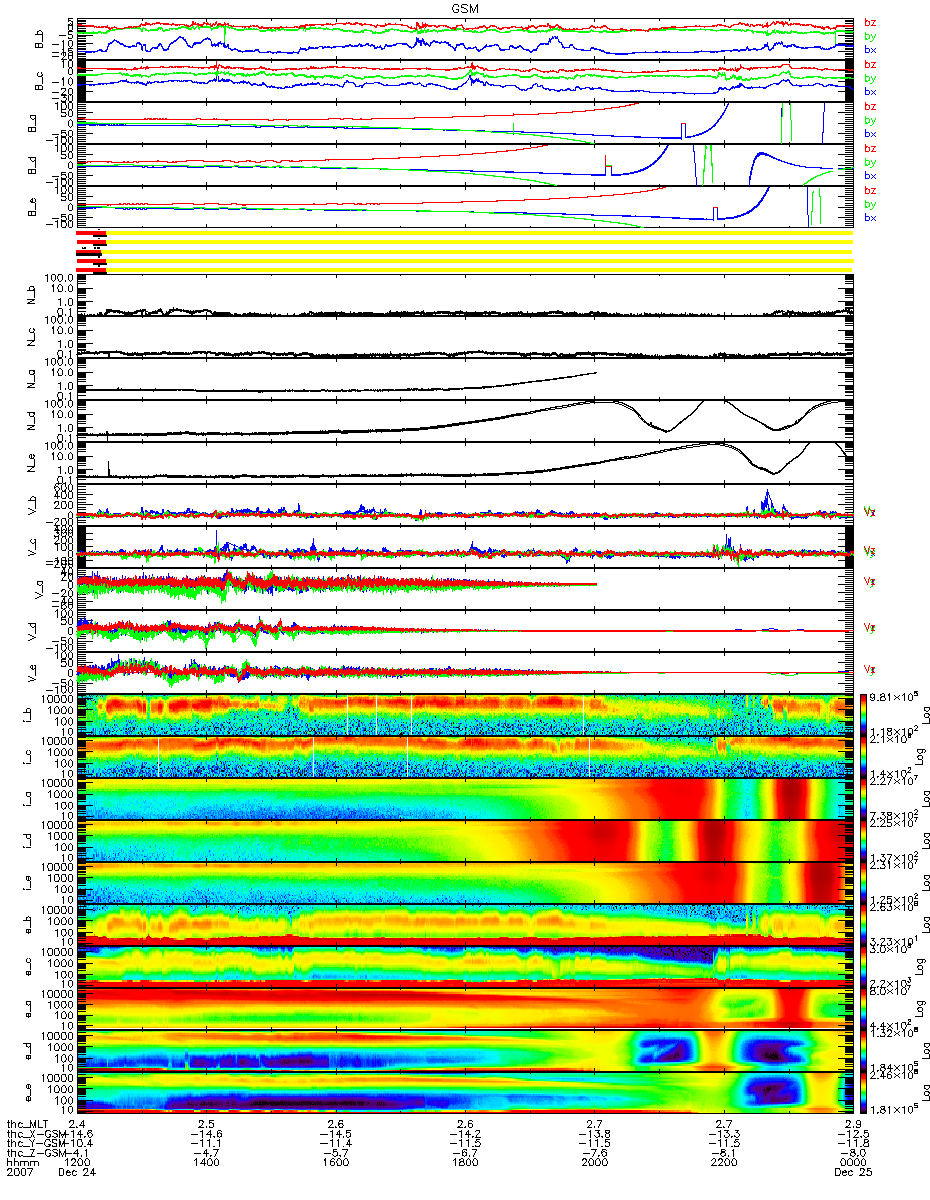Click the i_b spectrogram color bar
The height and width of the screenshot is (1200, 930).
click(x=865, y=715)
